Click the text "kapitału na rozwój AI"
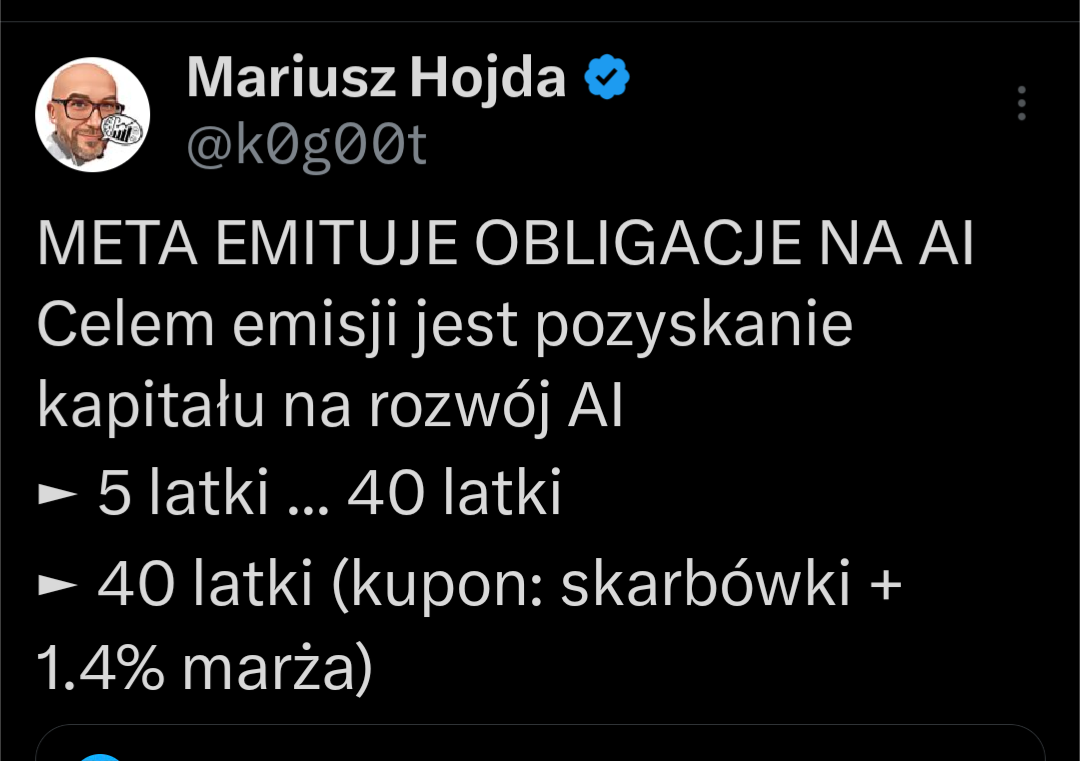 pyautogui.click(x=330, y=408)
